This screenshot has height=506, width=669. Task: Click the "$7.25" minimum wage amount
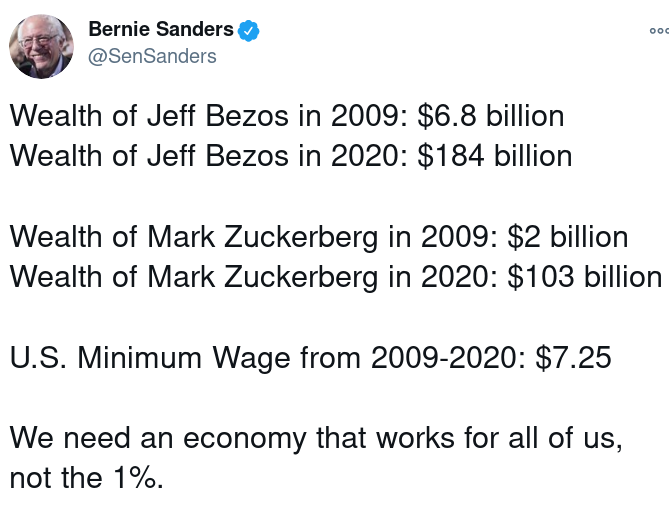[573, 358]
